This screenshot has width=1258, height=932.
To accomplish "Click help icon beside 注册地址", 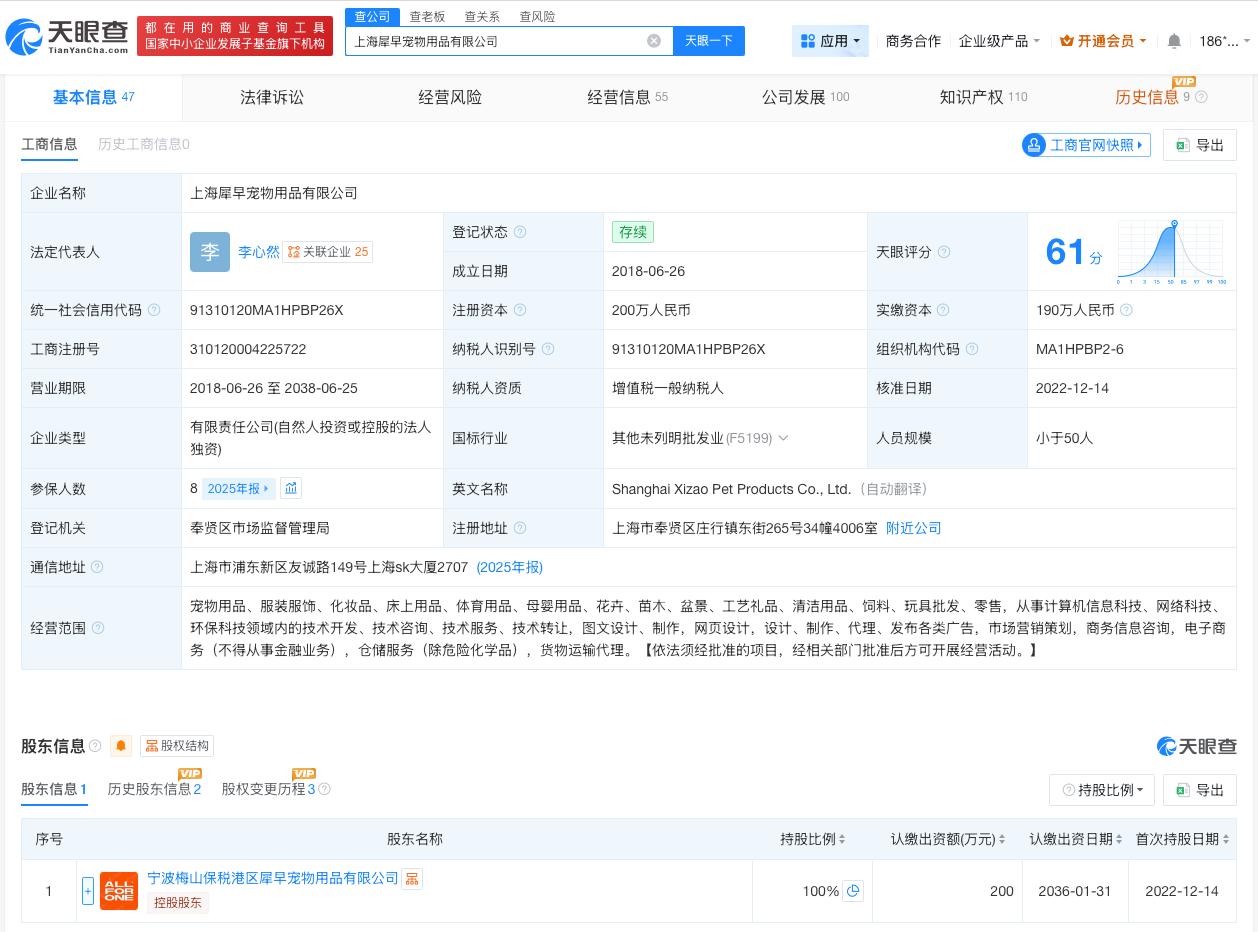I will 520,528.
